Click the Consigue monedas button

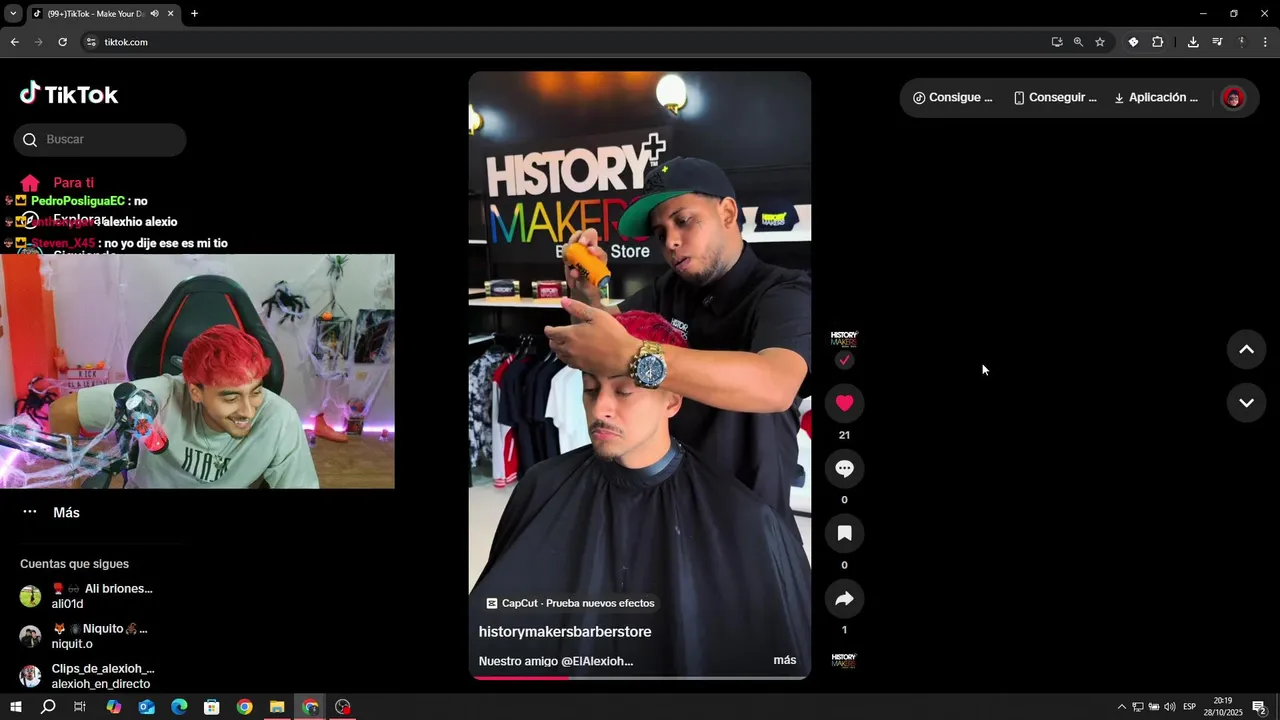click(953, 98)
